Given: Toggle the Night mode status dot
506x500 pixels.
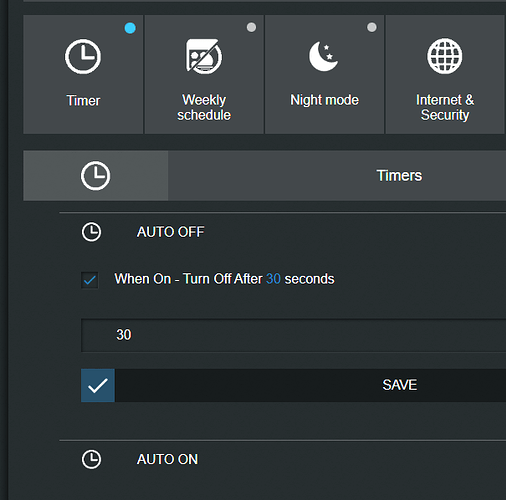Looking at the screenshot, I should pos(372,27).
